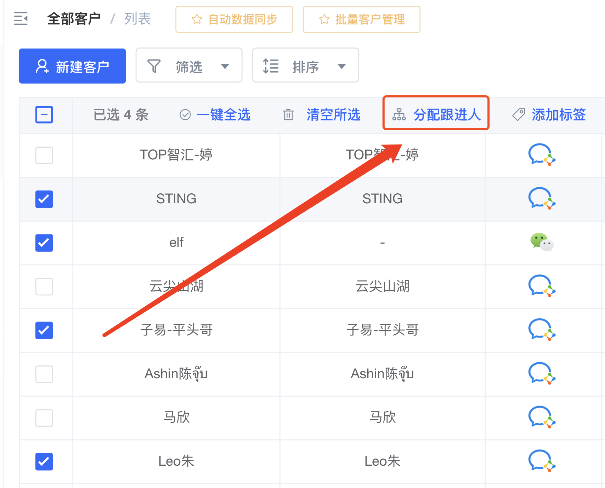Click second-column name STING
Viewport: 605px width, 488px height.
(x=382, y=198)
